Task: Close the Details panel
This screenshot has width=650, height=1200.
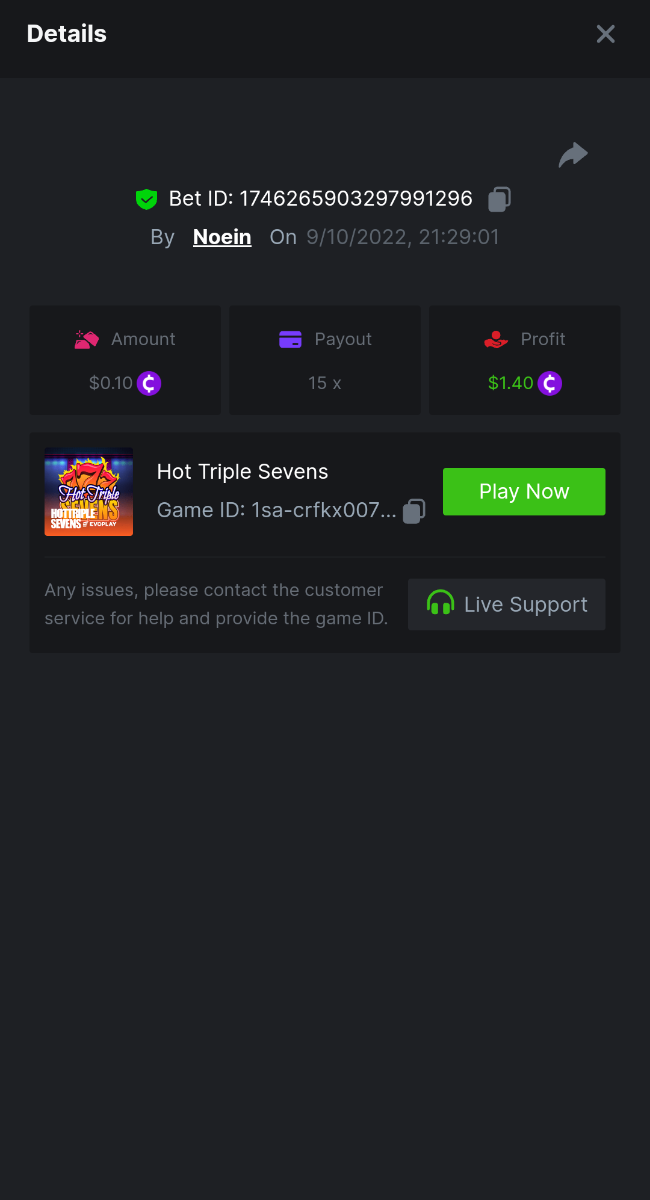Action: pyautogui.click(x=605, y=34)
